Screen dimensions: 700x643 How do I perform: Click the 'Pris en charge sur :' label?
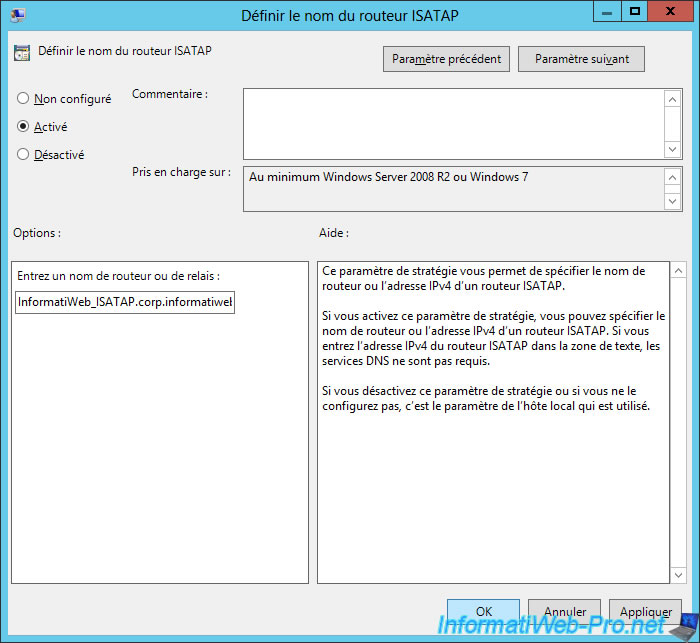tap(182, 172)
